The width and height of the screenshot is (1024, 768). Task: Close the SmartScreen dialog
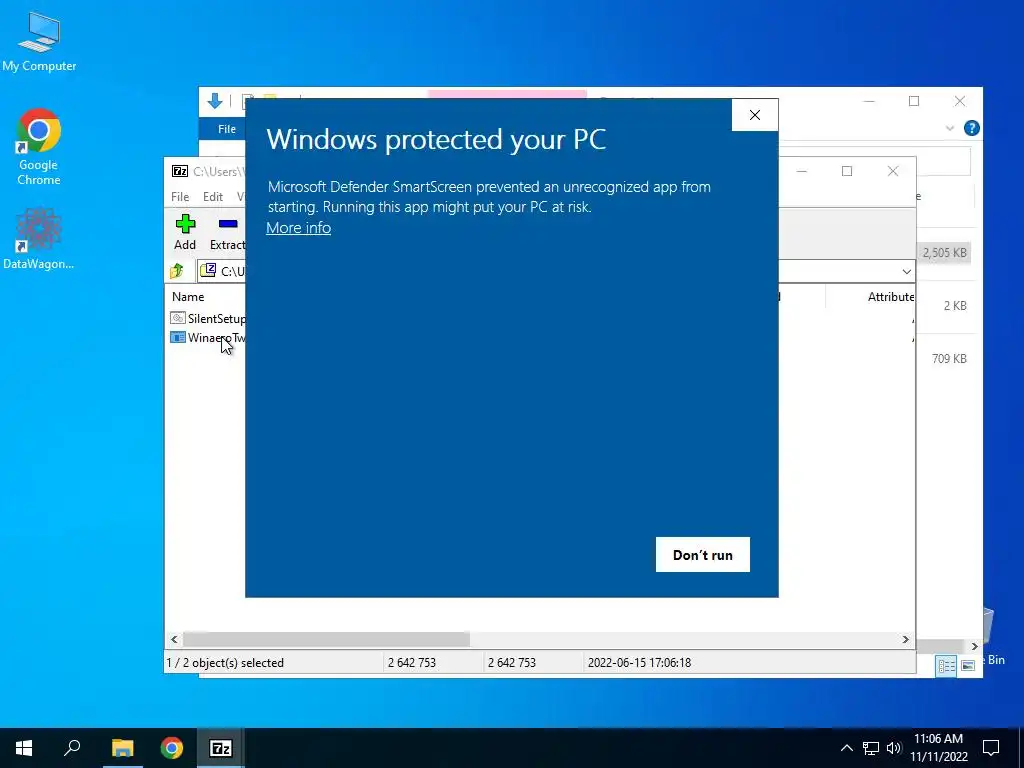click(755, 115)
